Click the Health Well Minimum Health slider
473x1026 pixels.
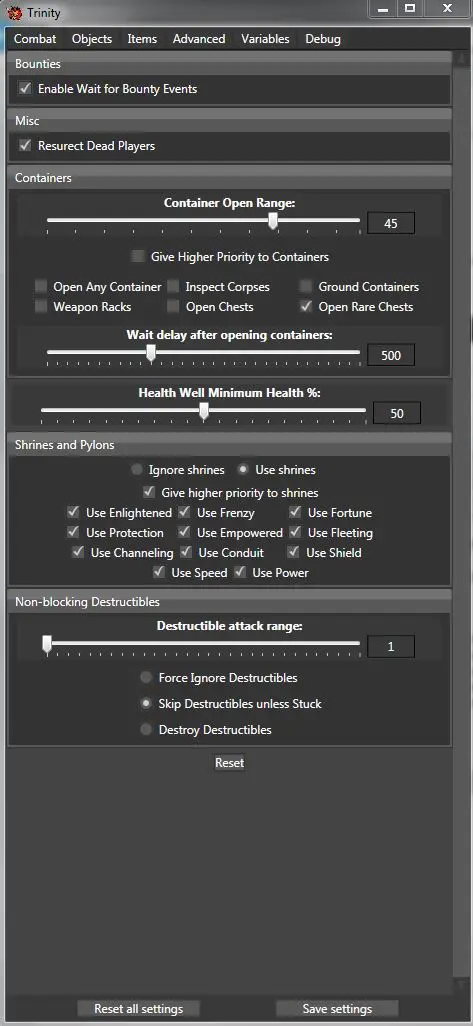[x=203, y=412]
